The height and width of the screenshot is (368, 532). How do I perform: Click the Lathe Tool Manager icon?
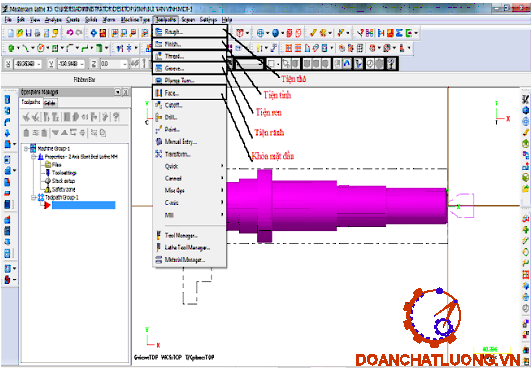tap(158, 247)
